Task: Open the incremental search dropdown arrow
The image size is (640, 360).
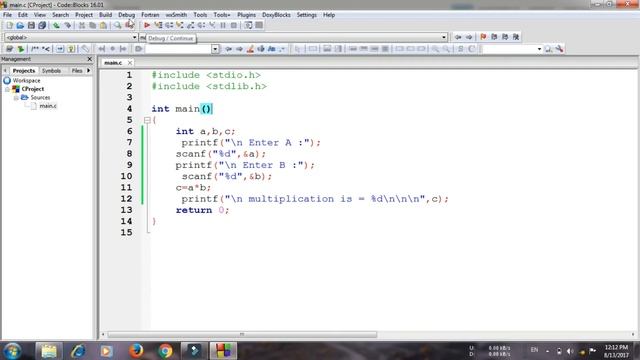Action: click(x=215, y=49)
